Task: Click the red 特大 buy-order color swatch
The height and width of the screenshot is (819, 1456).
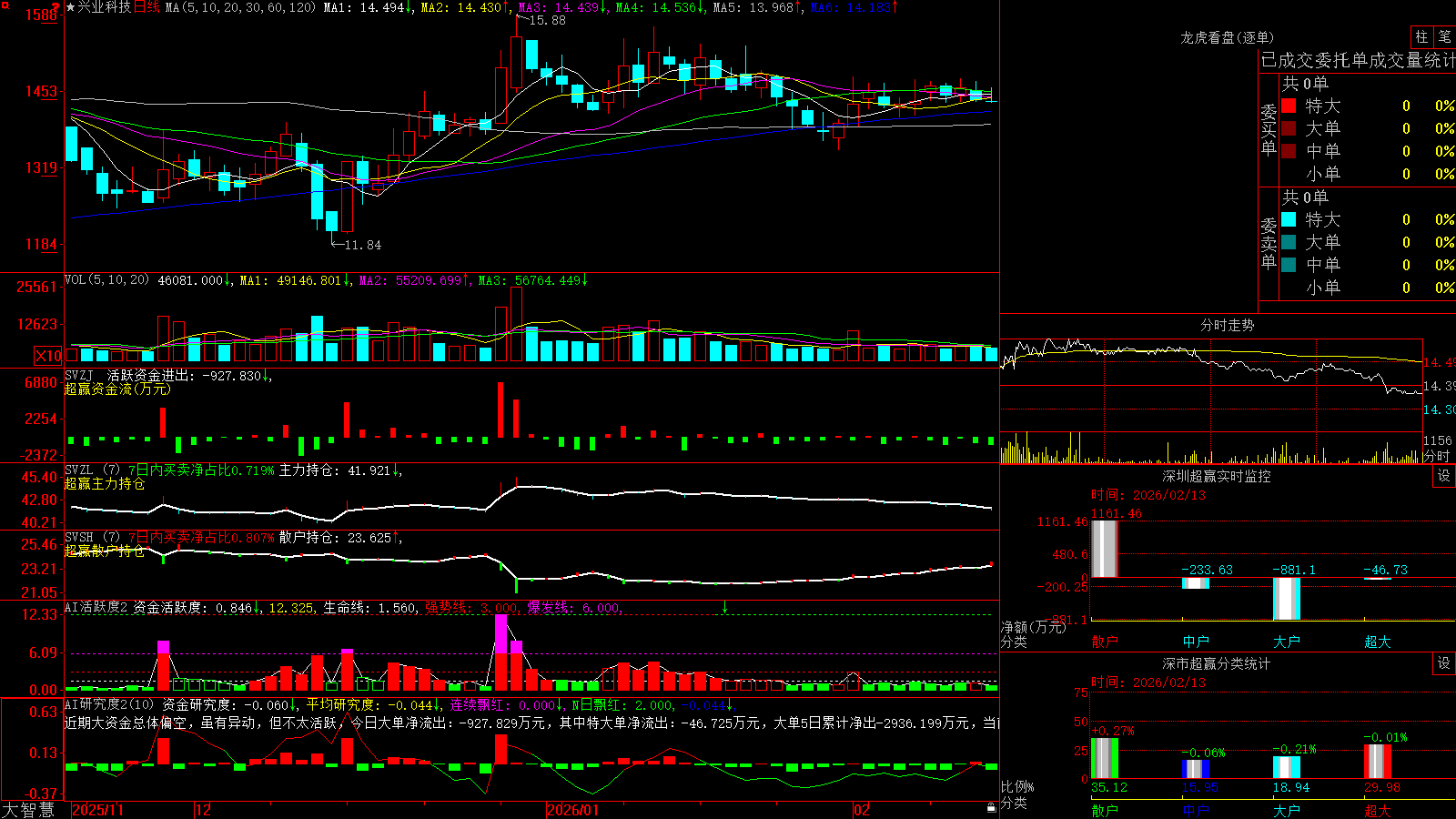Action: click(1289, 106)
